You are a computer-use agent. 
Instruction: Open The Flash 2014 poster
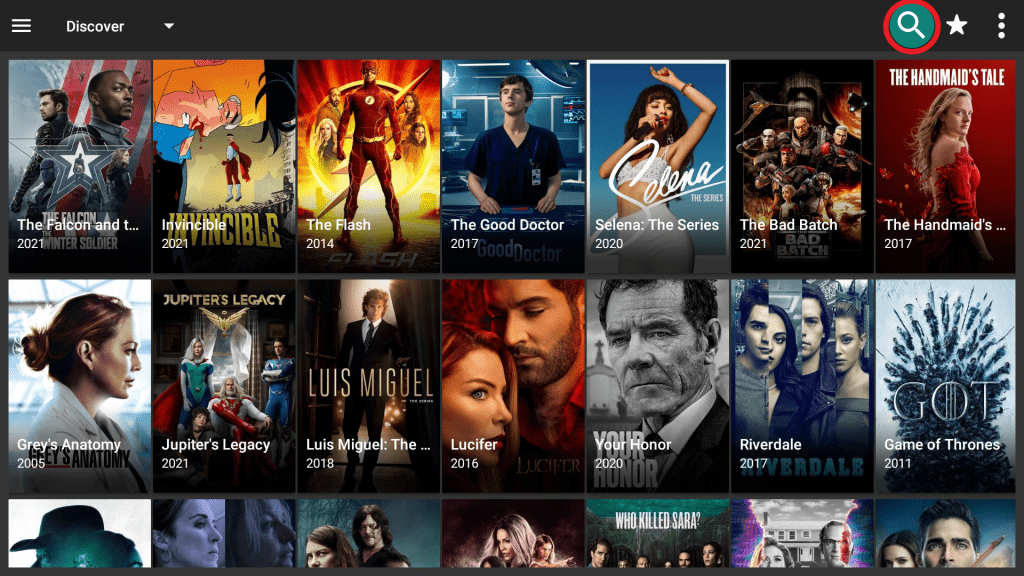click(x=368, y=166)
